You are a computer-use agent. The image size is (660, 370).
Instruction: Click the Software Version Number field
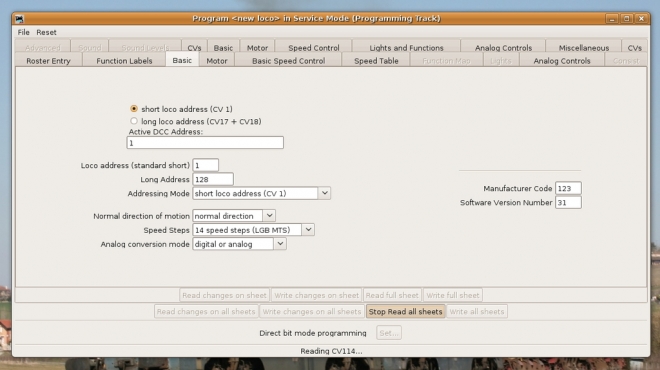click(x=568, y=202)
